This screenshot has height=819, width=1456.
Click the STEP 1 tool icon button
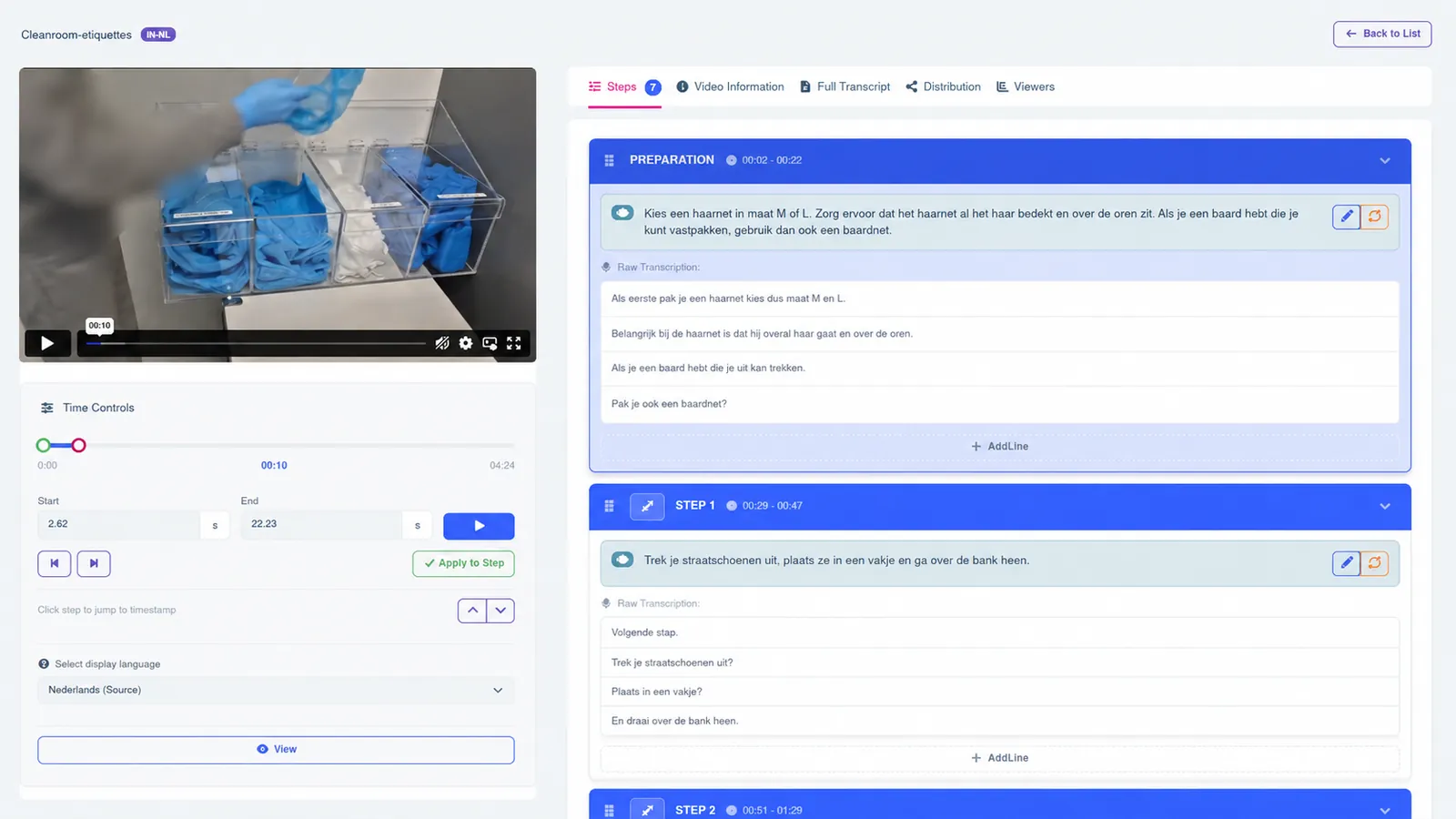pos(647,506)
